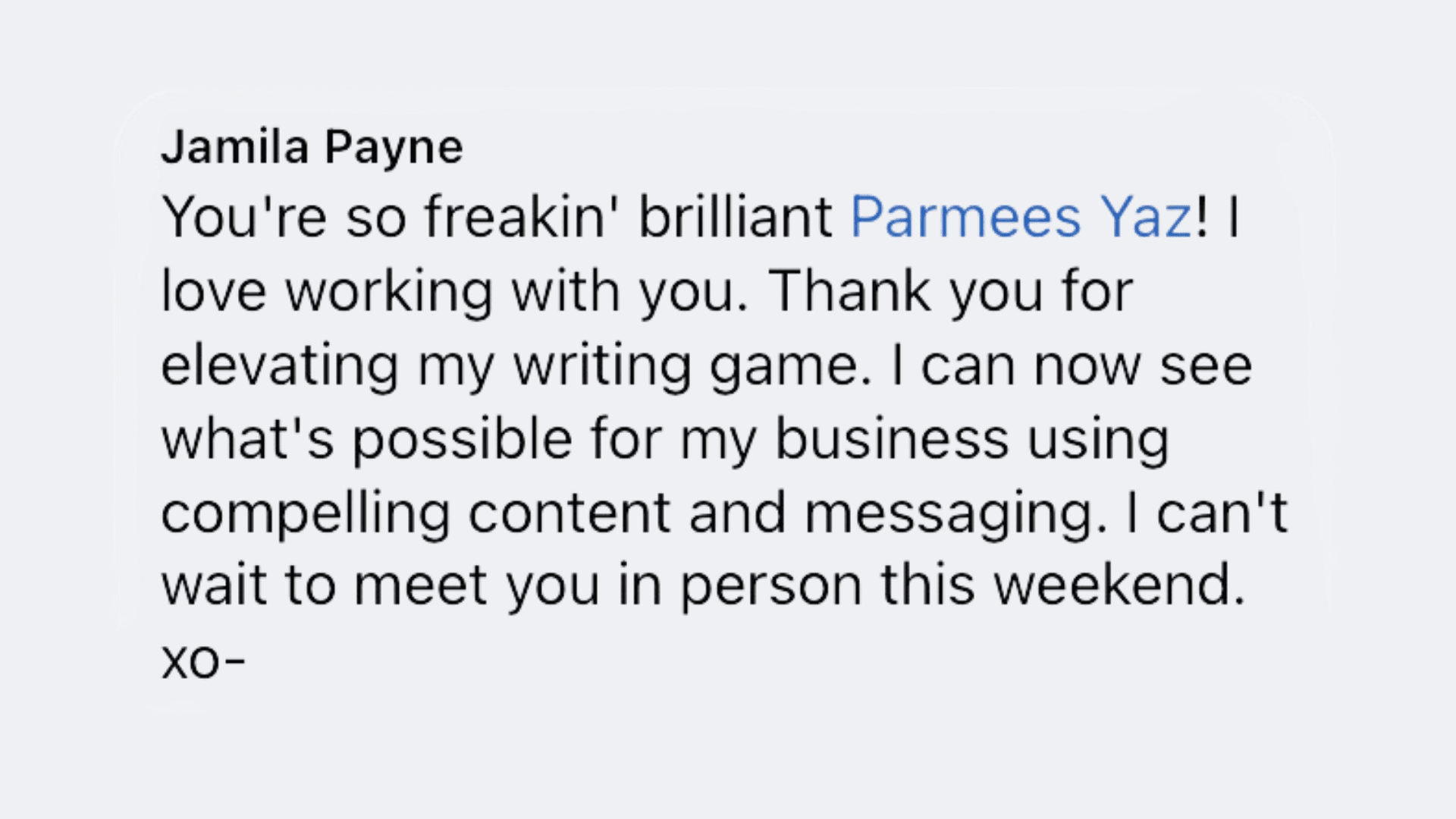Place cursor on the word "elevating"

coord(280,366)
